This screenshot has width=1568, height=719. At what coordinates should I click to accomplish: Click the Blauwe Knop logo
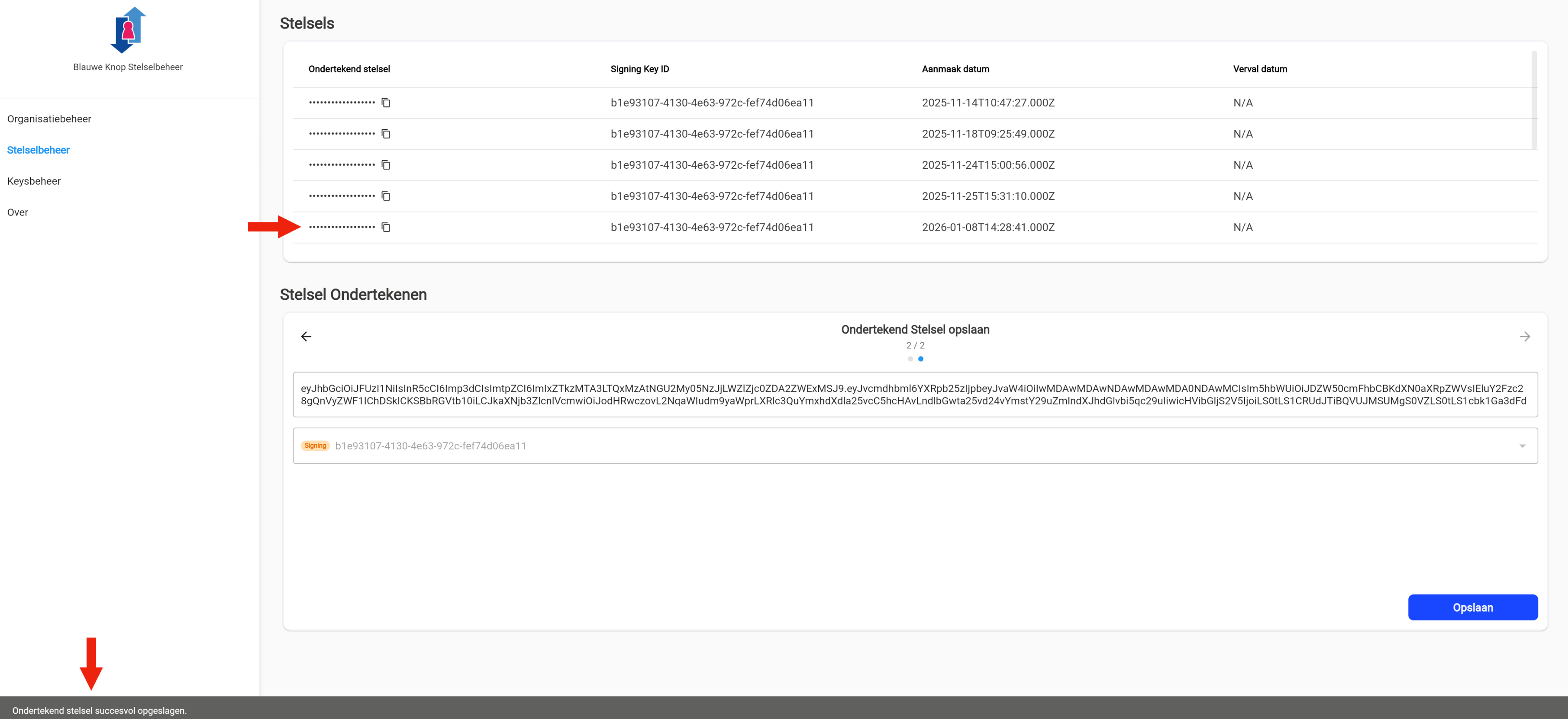click(x=128, y=30)
